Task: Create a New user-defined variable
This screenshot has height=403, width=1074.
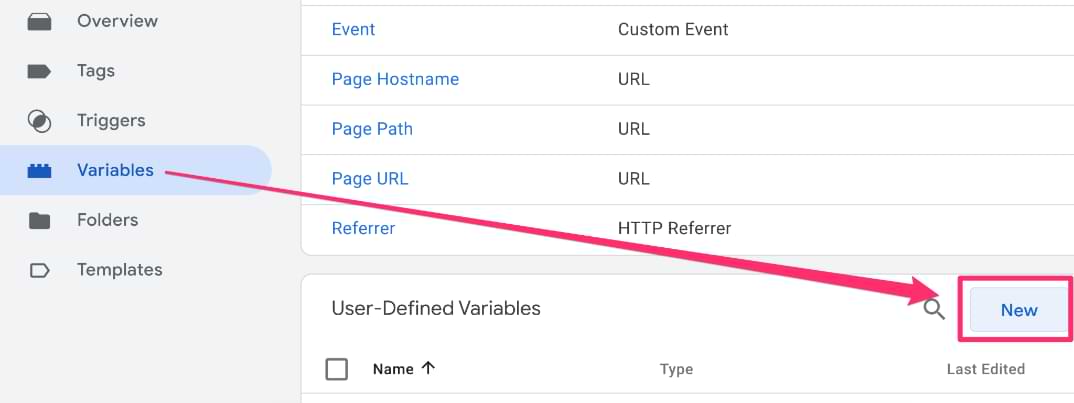Action: (x=1019, y=310)
